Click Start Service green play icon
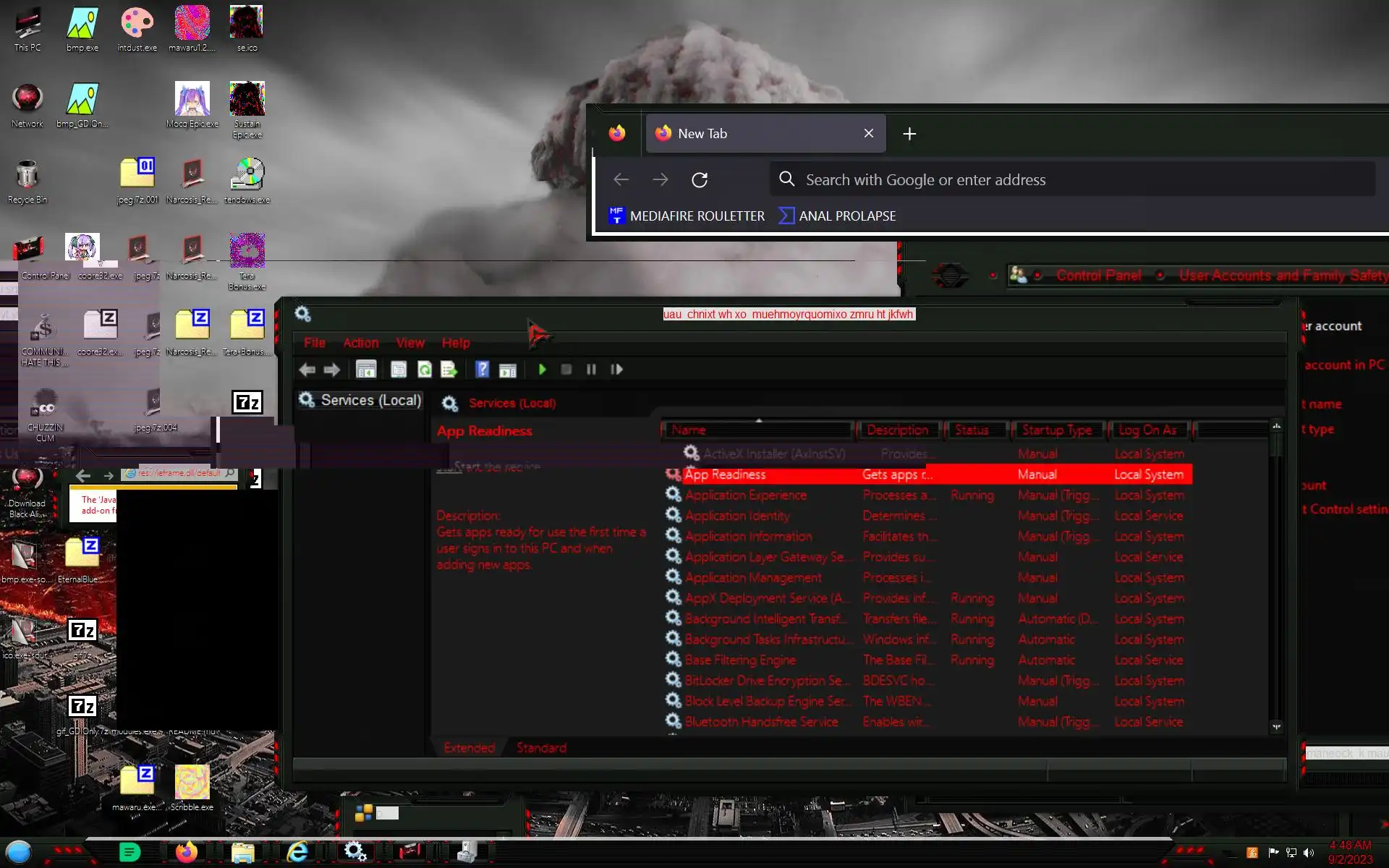The height and width of the screenshot is (868, 1389). tap(542, 370)
